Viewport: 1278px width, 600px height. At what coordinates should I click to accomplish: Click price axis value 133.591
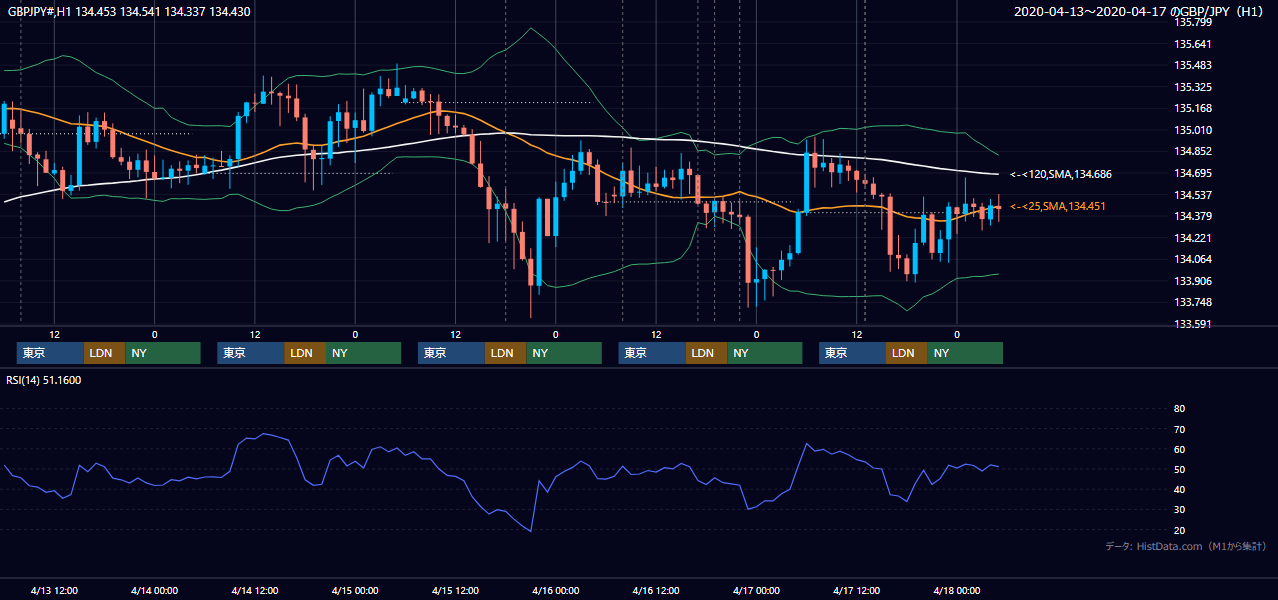click(1193, 324)
